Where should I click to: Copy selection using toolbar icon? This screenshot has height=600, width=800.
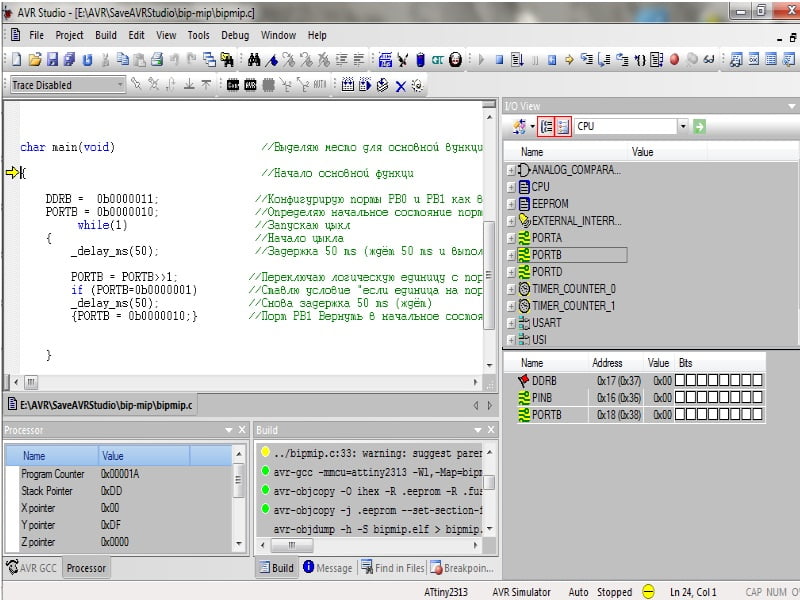click(x=122, y=60)
